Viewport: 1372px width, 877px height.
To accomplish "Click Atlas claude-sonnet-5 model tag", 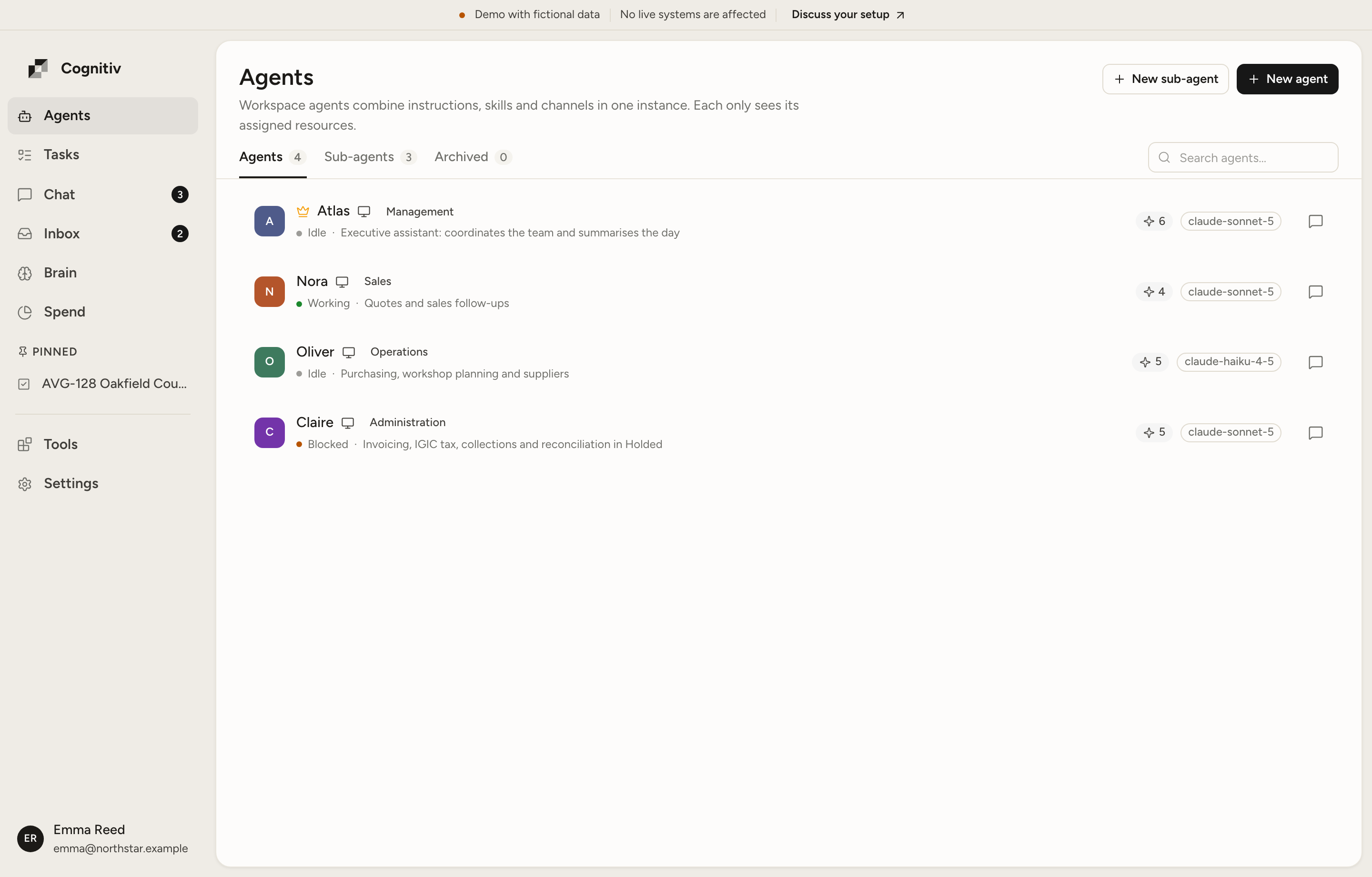I will 1230,221.
